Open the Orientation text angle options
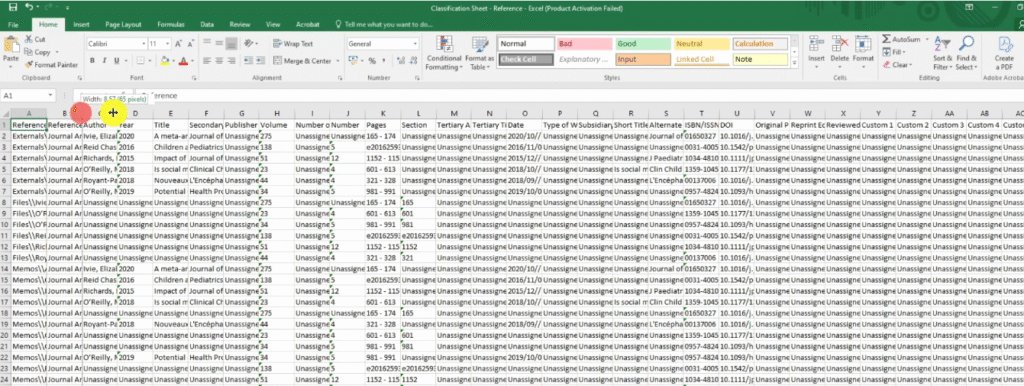The width and height of the screenshot is (1024, 386). point(250,44)
